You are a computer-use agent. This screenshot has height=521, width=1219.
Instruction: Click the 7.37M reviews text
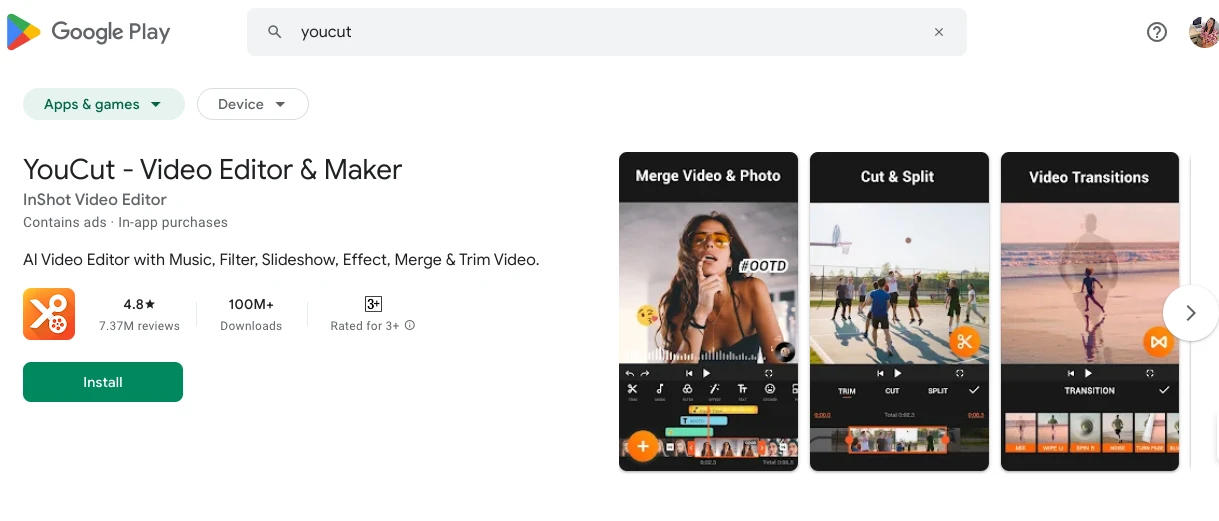click(x=139, y=326)
